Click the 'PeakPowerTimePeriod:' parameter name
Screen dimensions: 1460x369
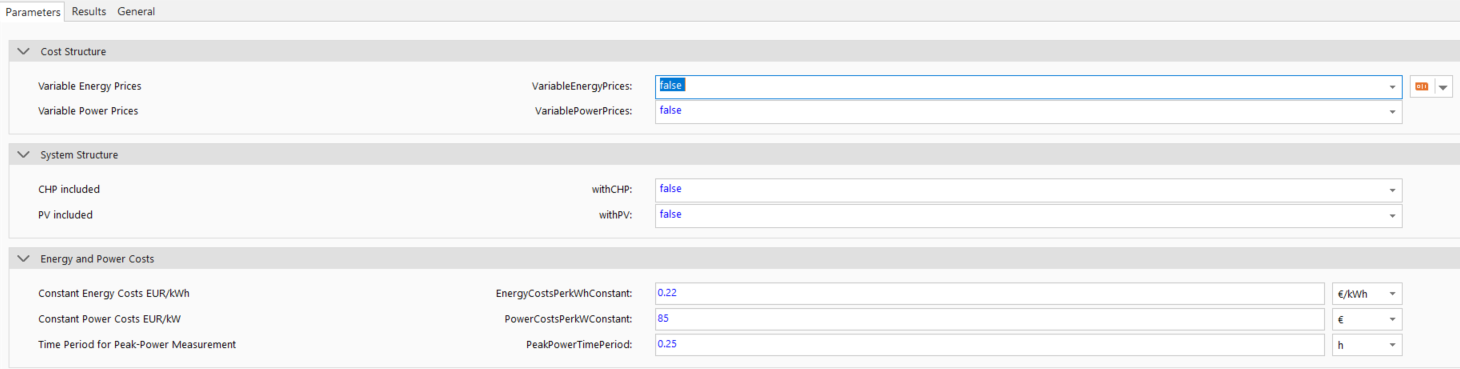[x=580, y=344]
